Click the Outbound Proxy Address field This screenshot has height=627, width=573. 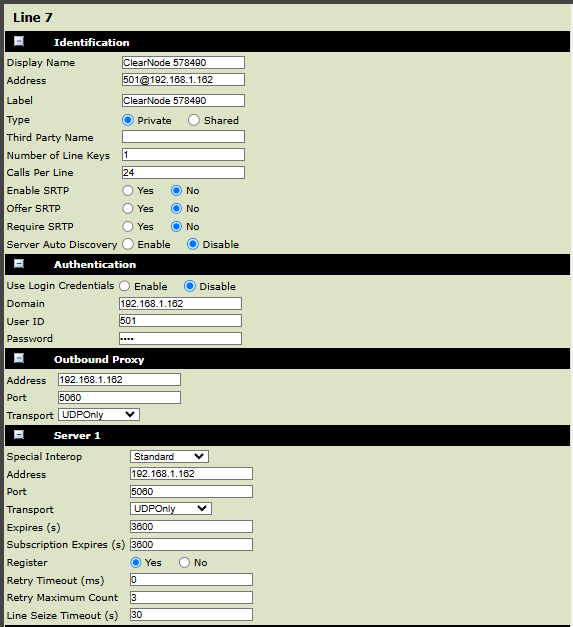(119, 379)
